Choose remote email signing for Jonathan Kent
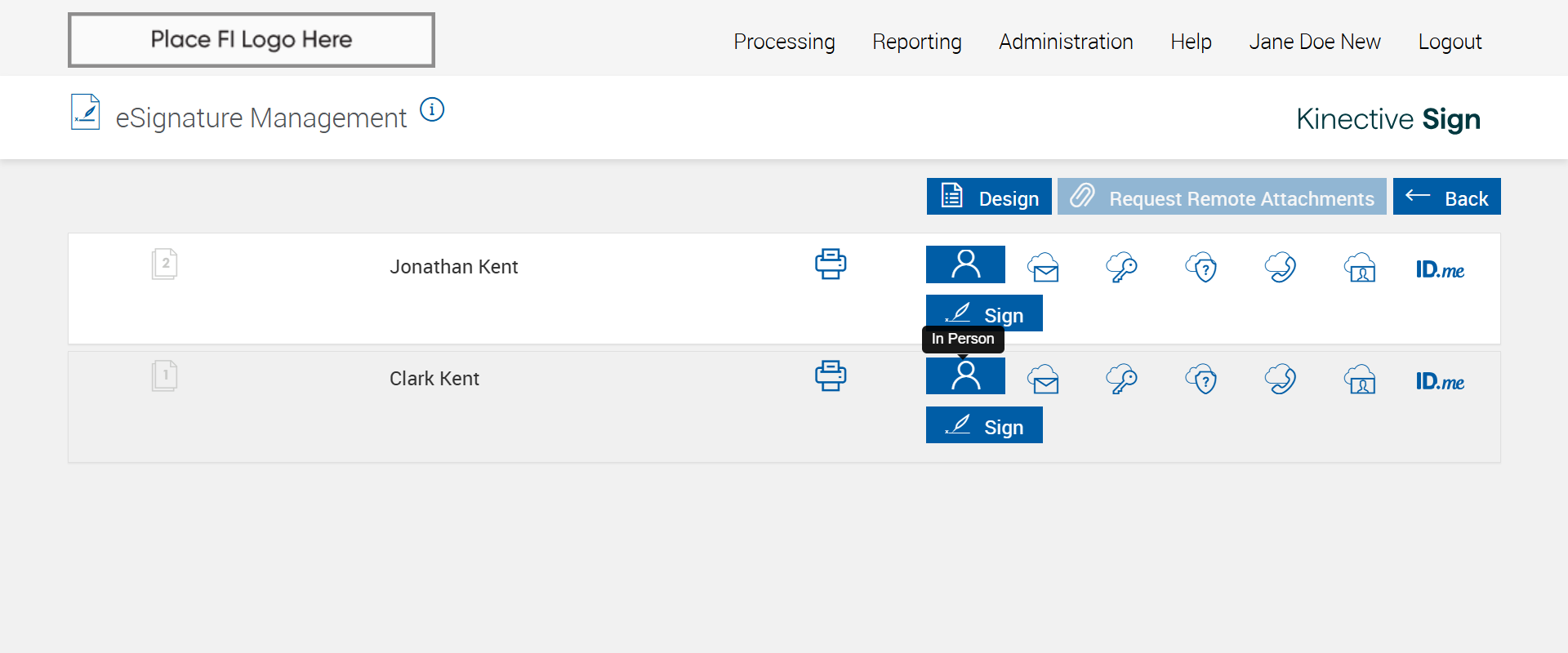Screen dimensions: 1568x653 point(1044,267)
